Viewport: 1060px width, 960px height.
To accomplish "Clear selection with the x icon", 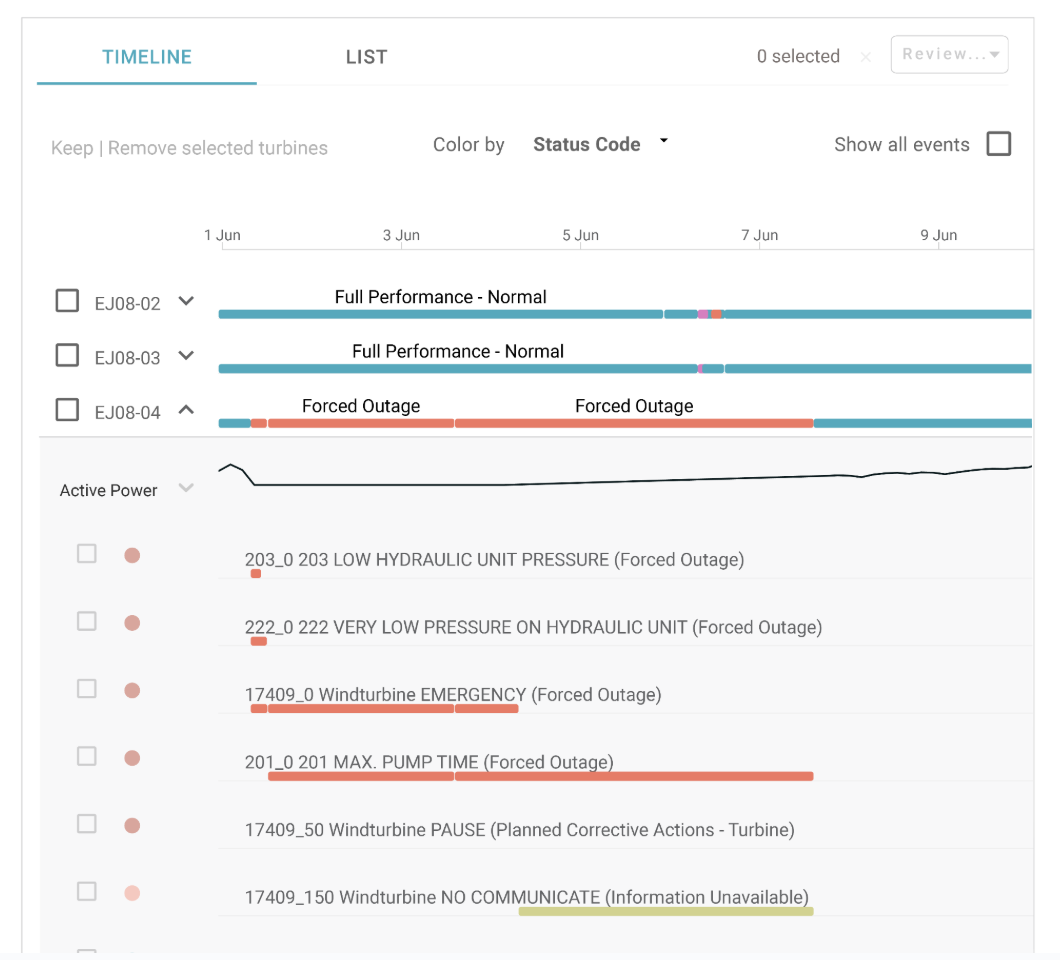I will click(866, 58).
